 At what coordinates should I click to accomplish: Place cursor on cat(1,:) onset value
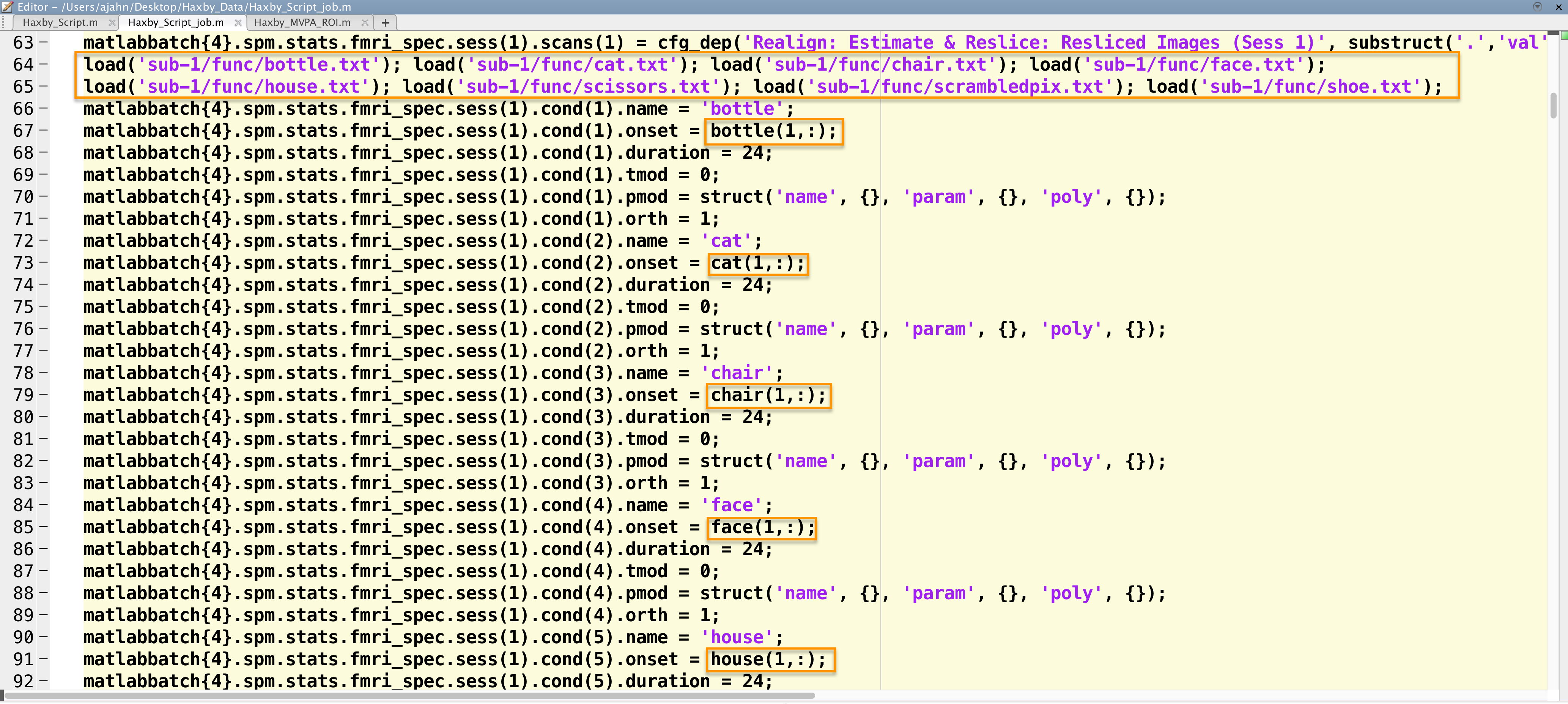click(757, 263)
